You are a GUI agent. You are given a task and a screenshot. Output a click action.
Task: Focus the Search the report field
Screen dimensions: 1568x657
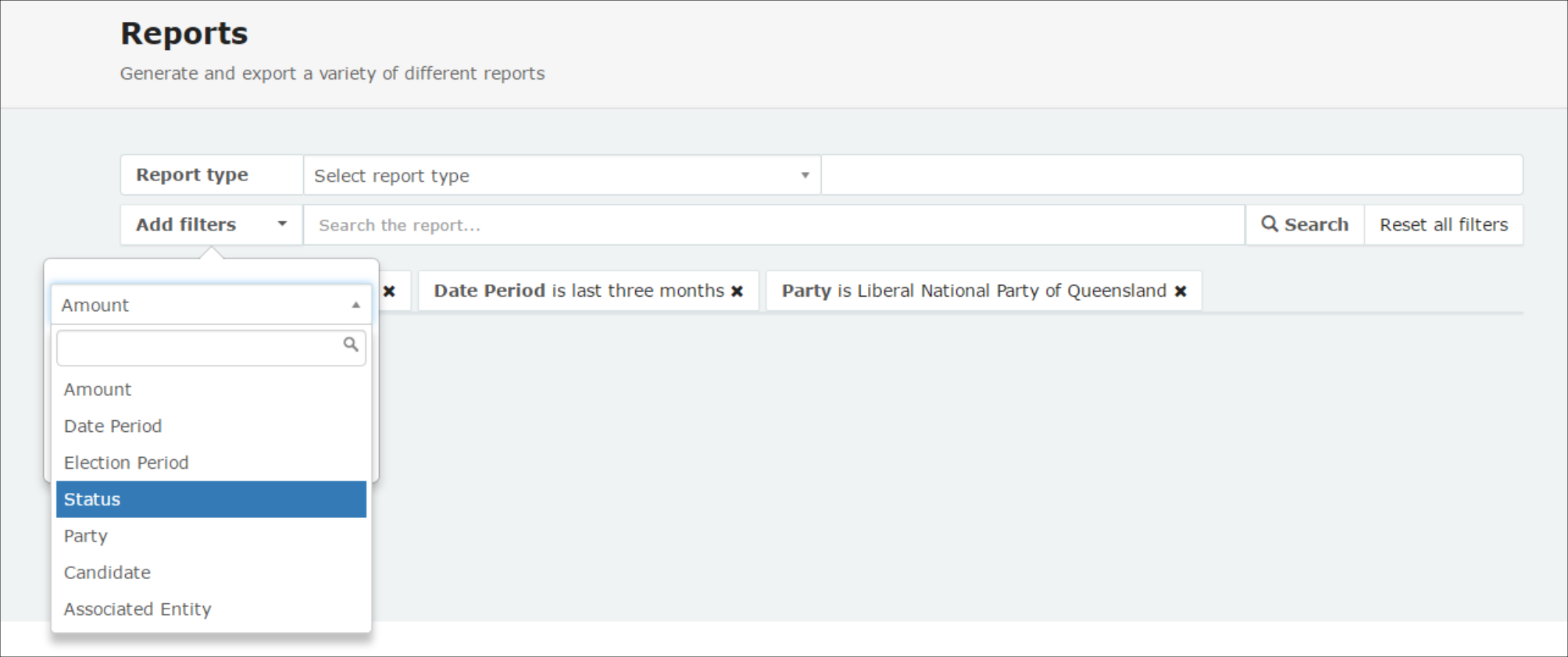tap(773, 225)
